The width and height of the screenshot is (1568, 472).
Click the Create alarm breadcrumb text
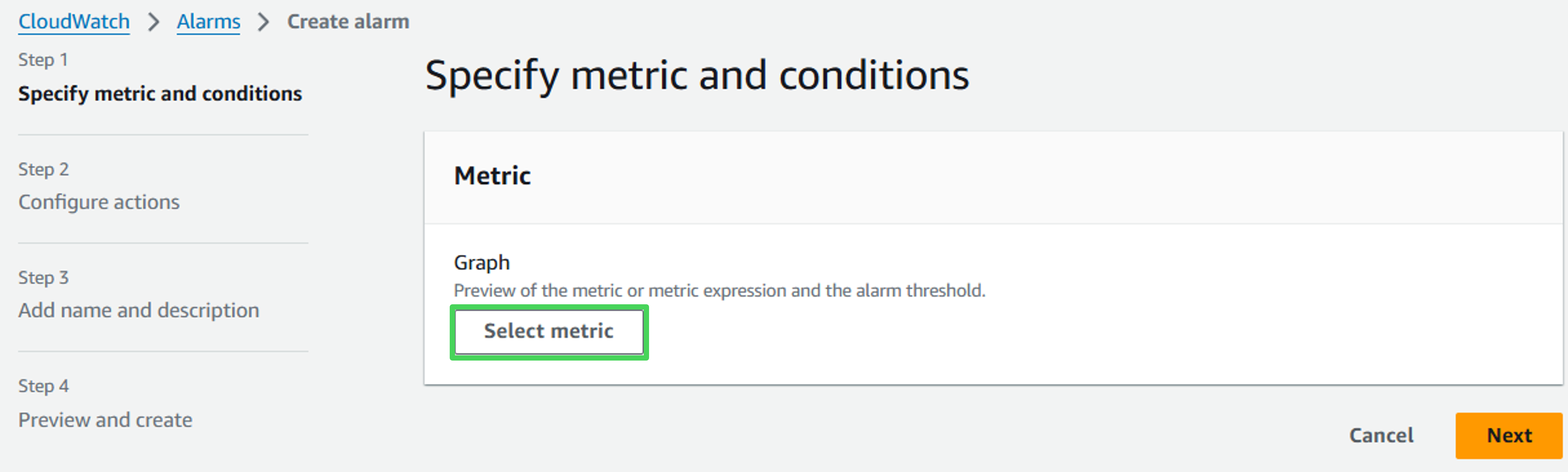click(348, 22)
